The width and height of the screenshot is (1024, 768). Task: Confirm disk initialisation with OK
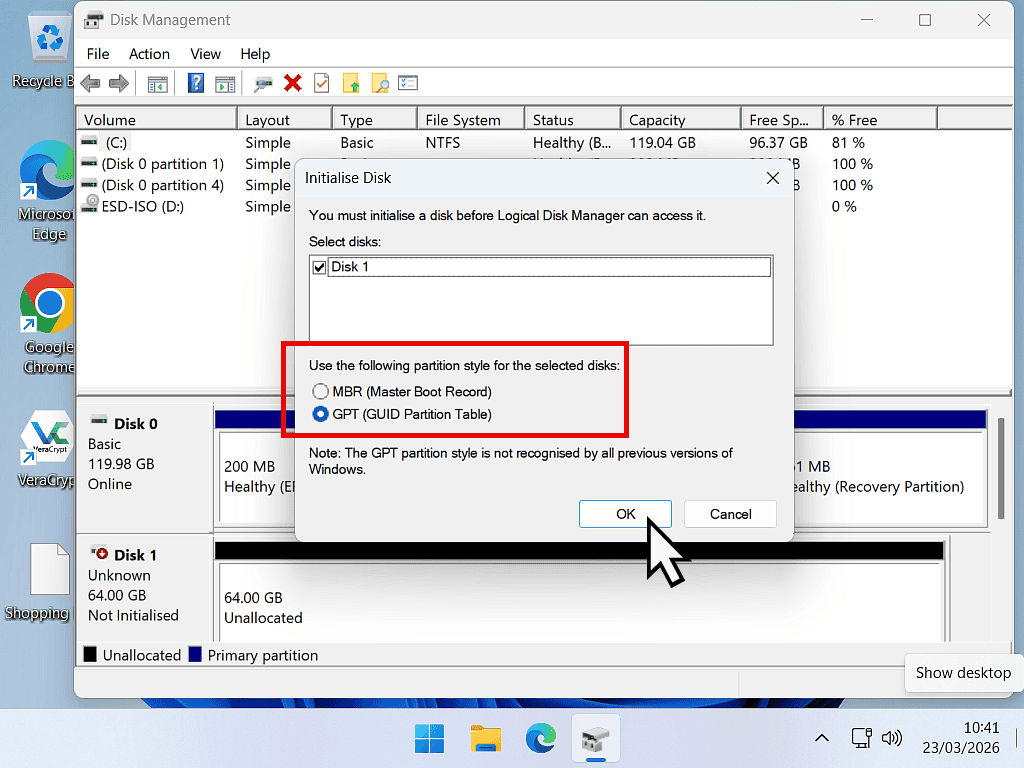(x=625, y=513)
